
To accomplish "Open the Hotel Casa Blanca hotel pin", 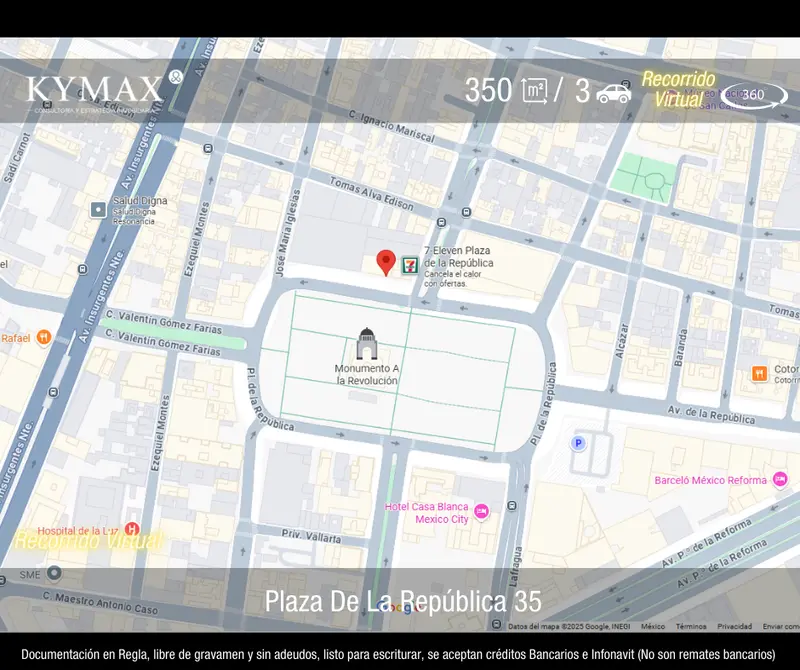I will point(481,511).
